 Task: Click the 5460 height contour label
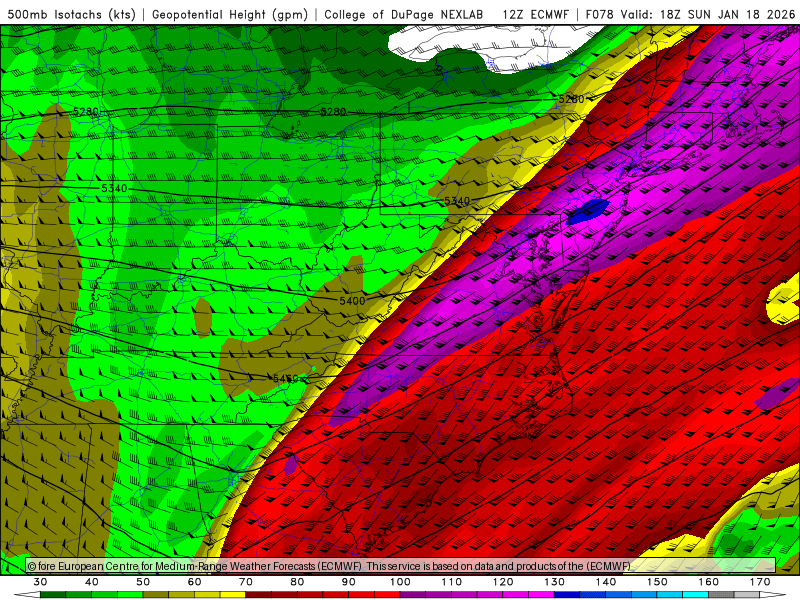pos(285,379)
